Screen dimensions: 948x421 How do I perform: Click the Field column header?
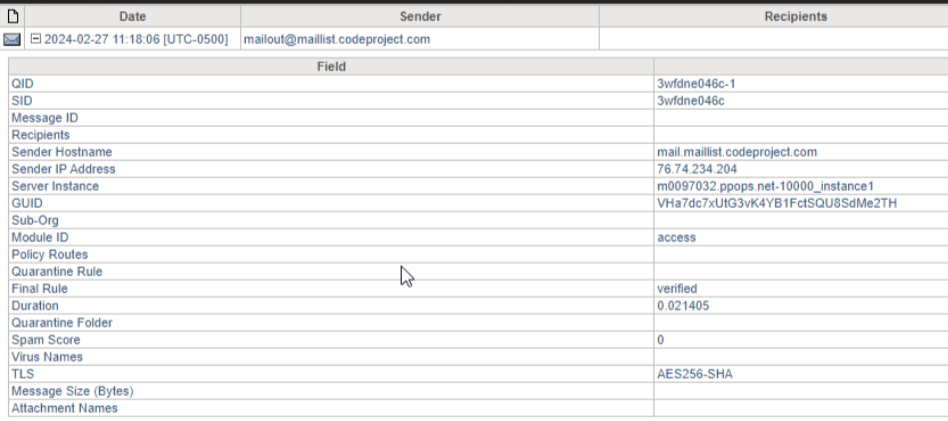[331, 67]
